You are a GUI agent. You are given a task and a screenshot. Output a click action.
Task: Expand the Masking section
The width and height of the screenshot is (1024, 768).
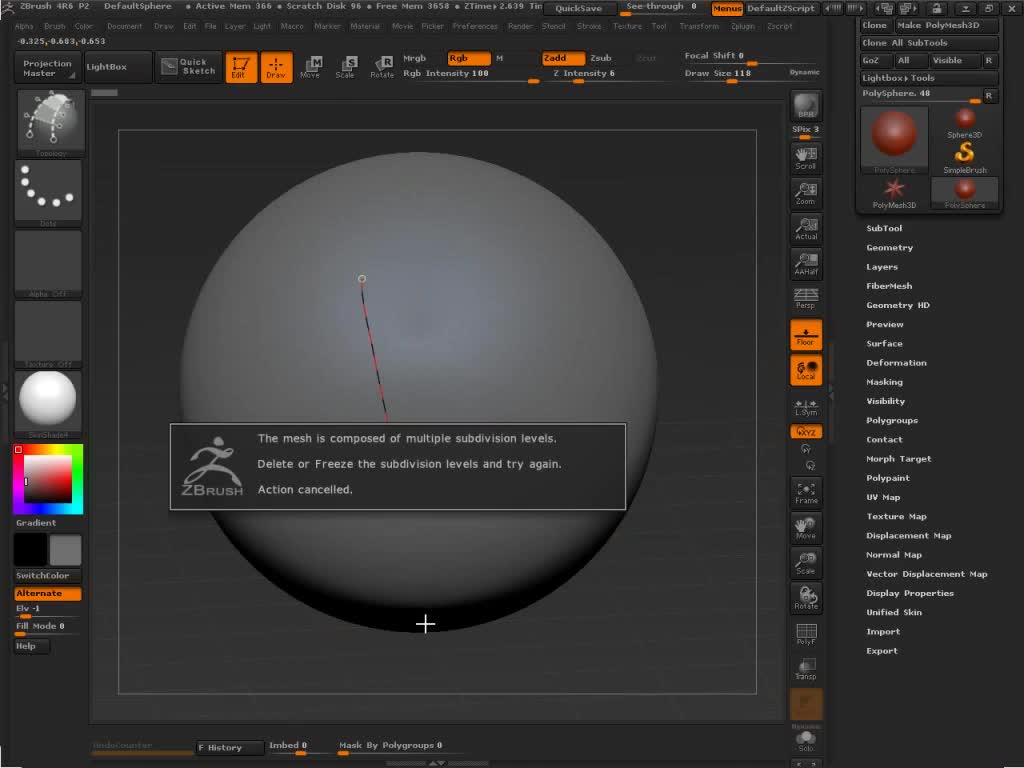pos(884,381)
